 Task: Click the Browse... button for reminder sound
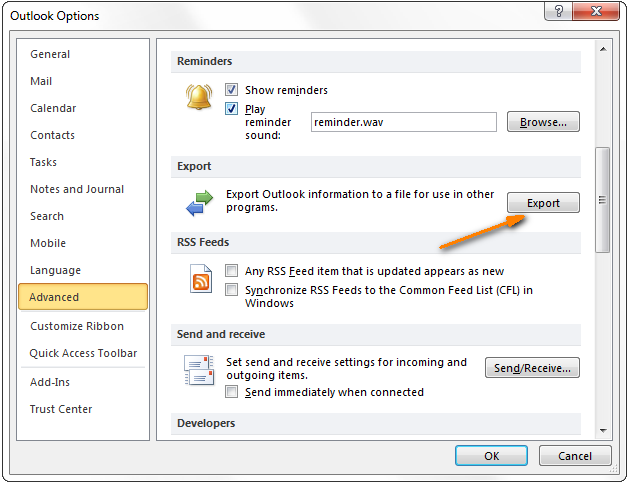click(x=543, y=122)
